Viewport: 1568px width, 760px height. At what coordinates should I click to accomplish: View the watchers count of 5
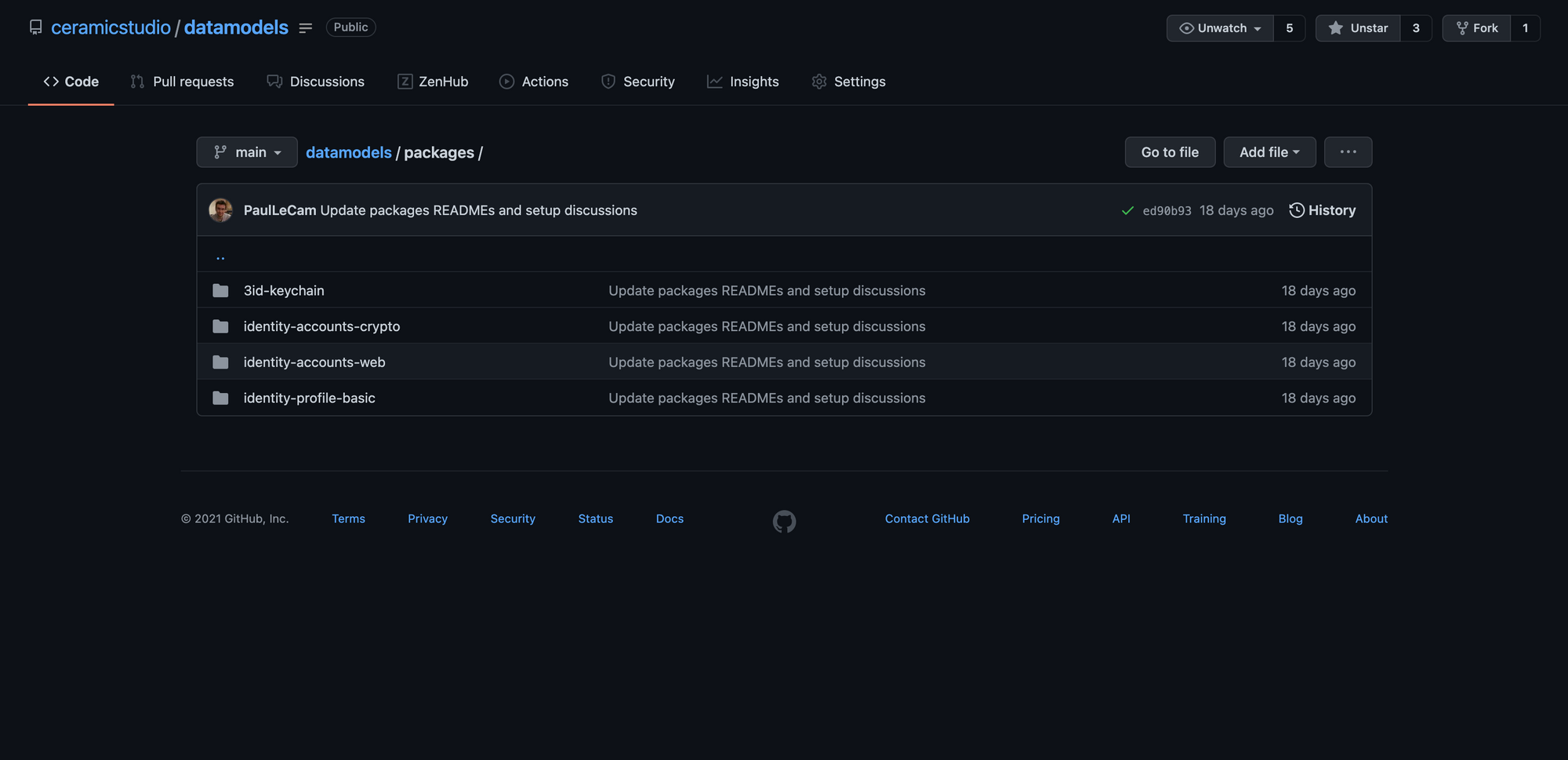[1290, 28]
